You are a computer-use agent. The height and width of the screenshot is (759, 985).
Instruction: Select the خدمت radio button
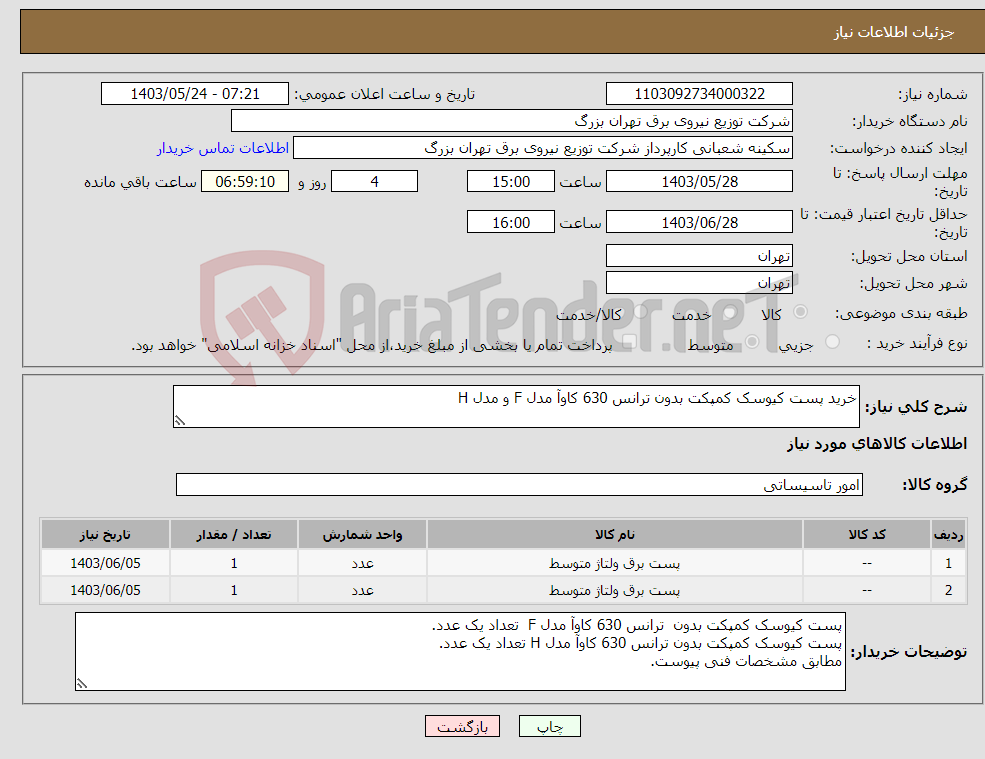click(729, 312)
